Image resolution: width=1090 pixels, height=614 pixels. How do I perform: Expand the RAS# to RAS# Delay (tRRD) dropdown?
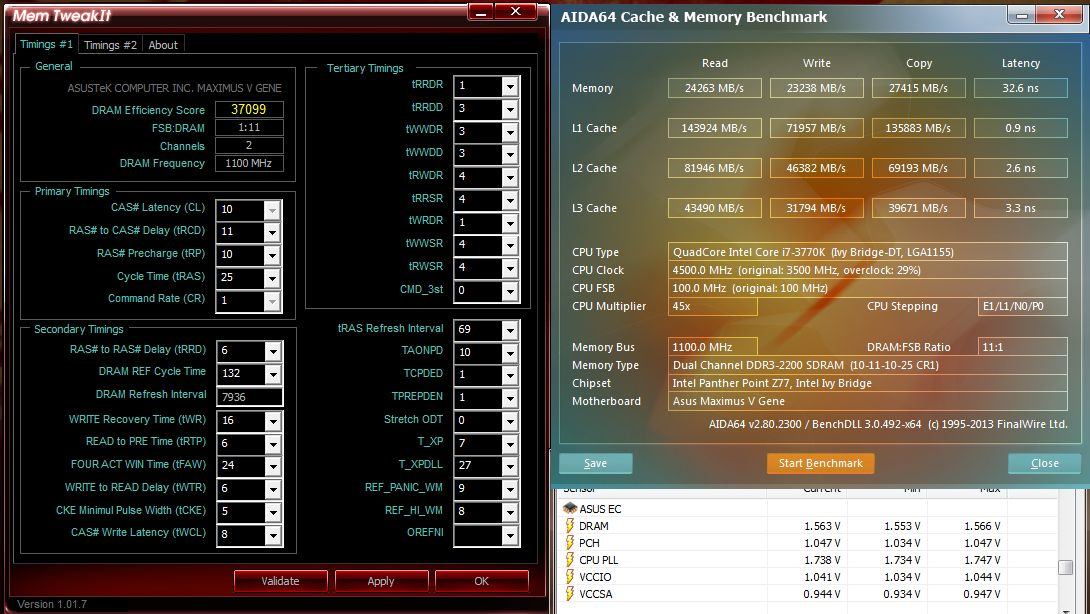pyautogui.click(x=273, y=350)
